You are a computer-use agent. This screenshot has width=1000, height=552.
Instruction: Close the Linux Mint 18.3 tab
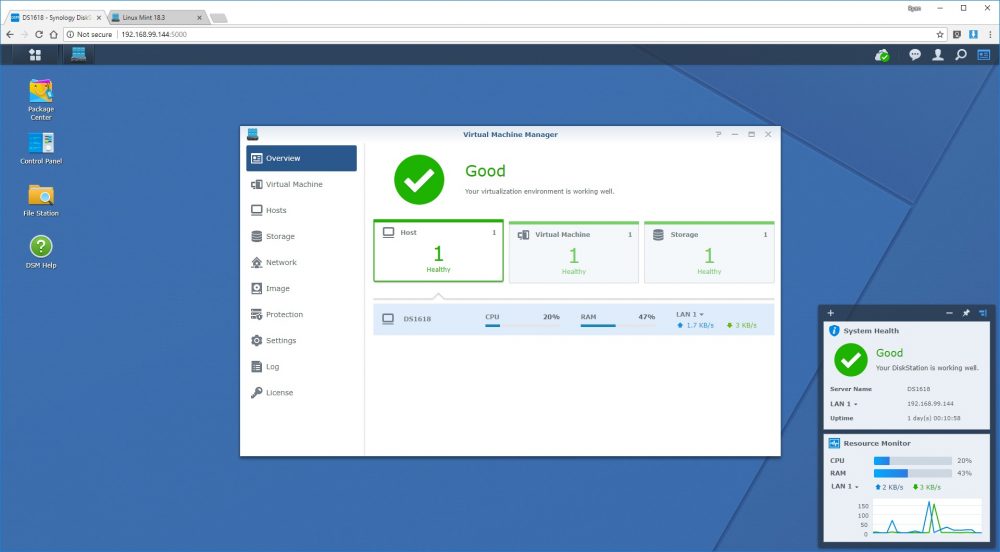click(x=199, y=18)
